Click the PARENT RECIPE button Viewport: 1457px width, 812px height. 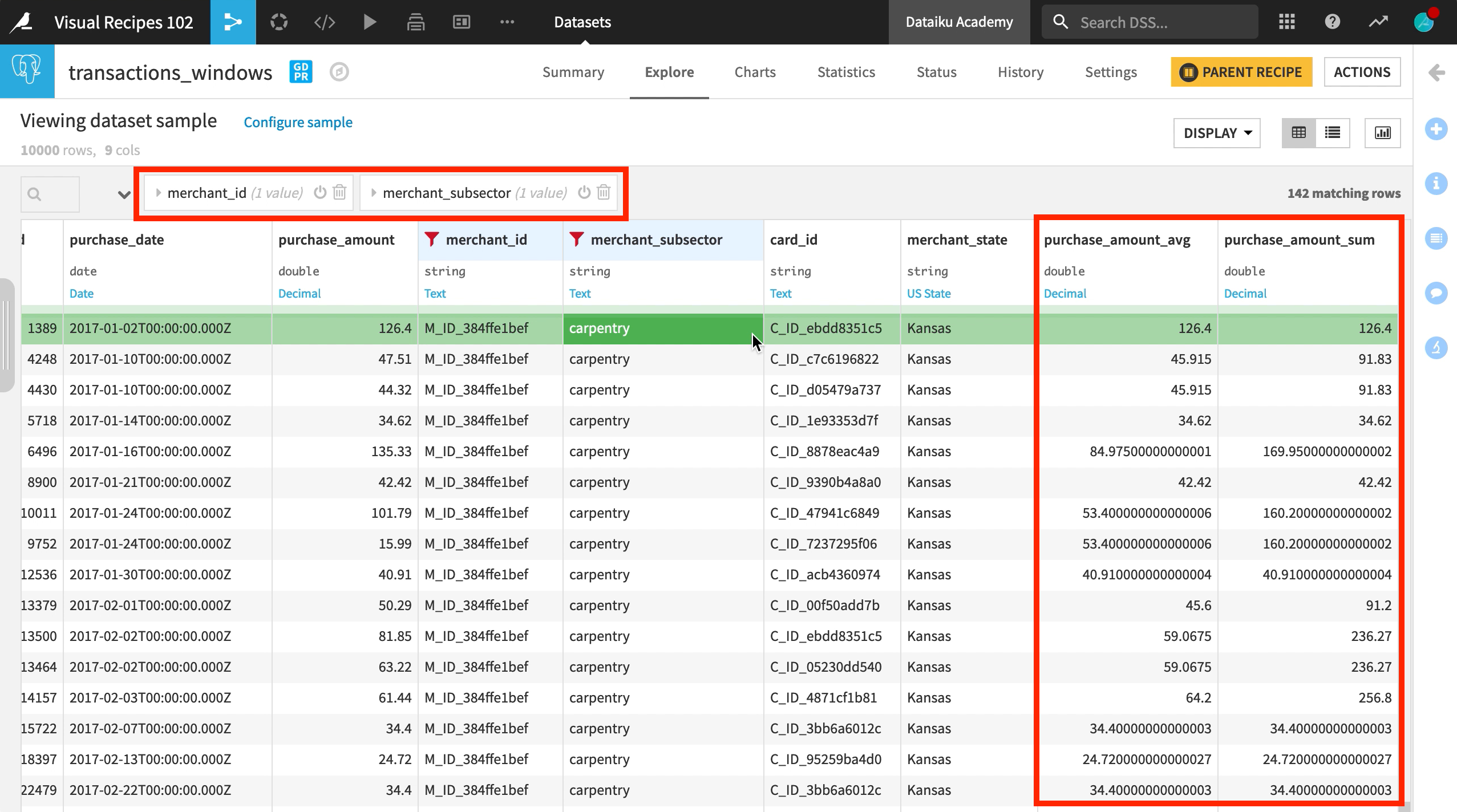coord(1241,72)
